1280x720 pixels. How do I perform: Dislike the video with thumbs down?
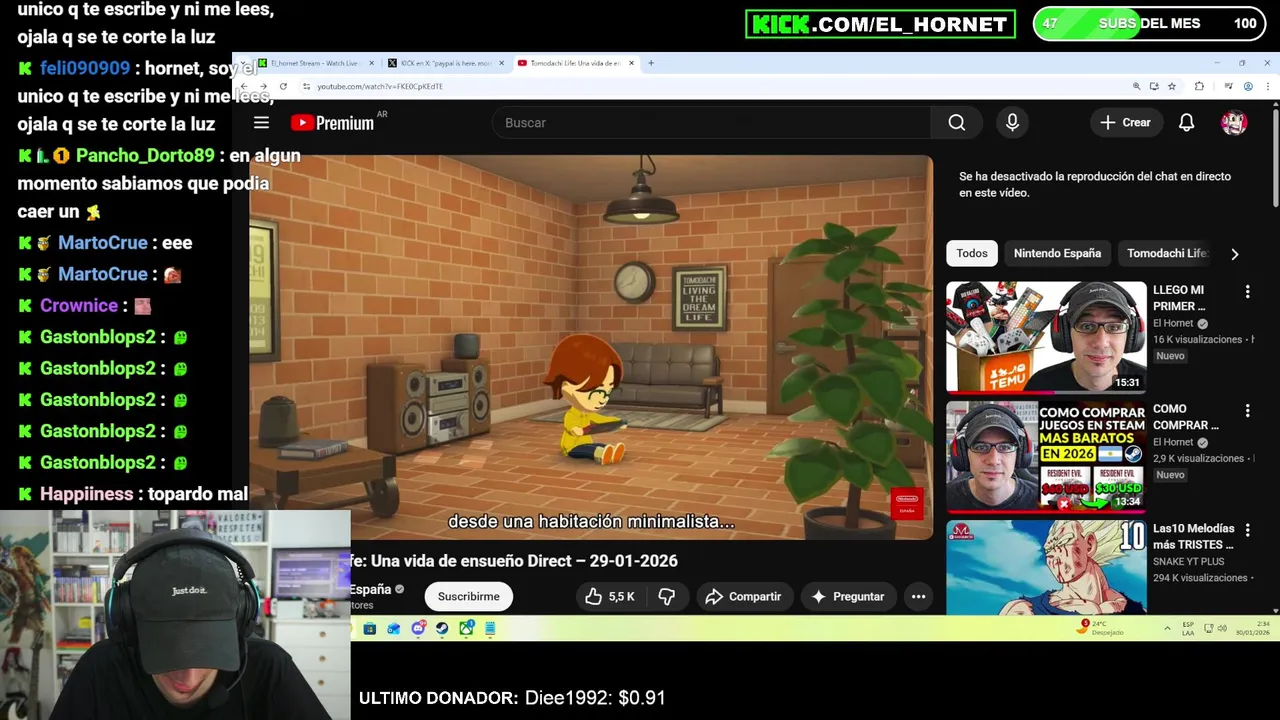tap(667, 596)
